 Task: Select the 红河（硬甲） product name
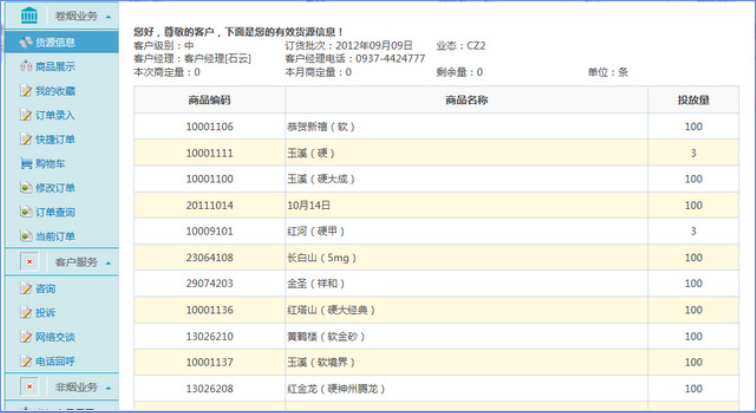316,231
